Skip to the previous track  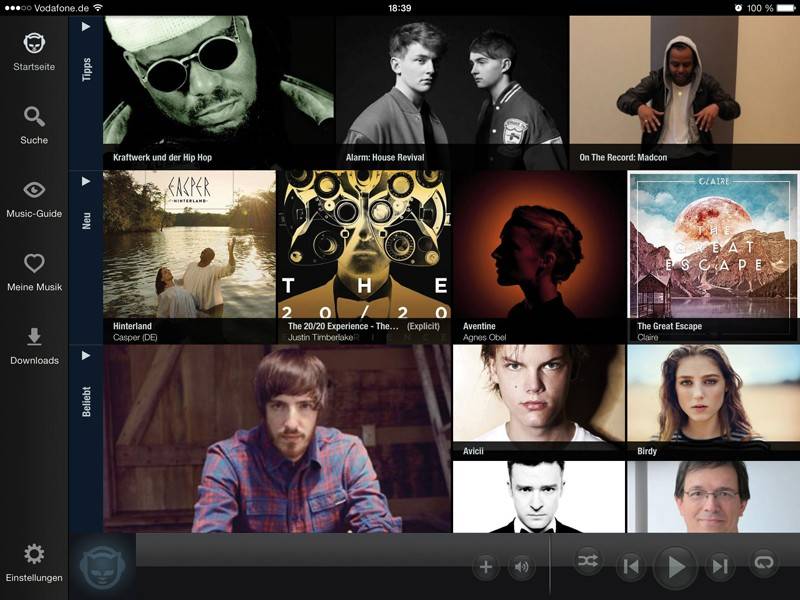click(x=631, y=566)
